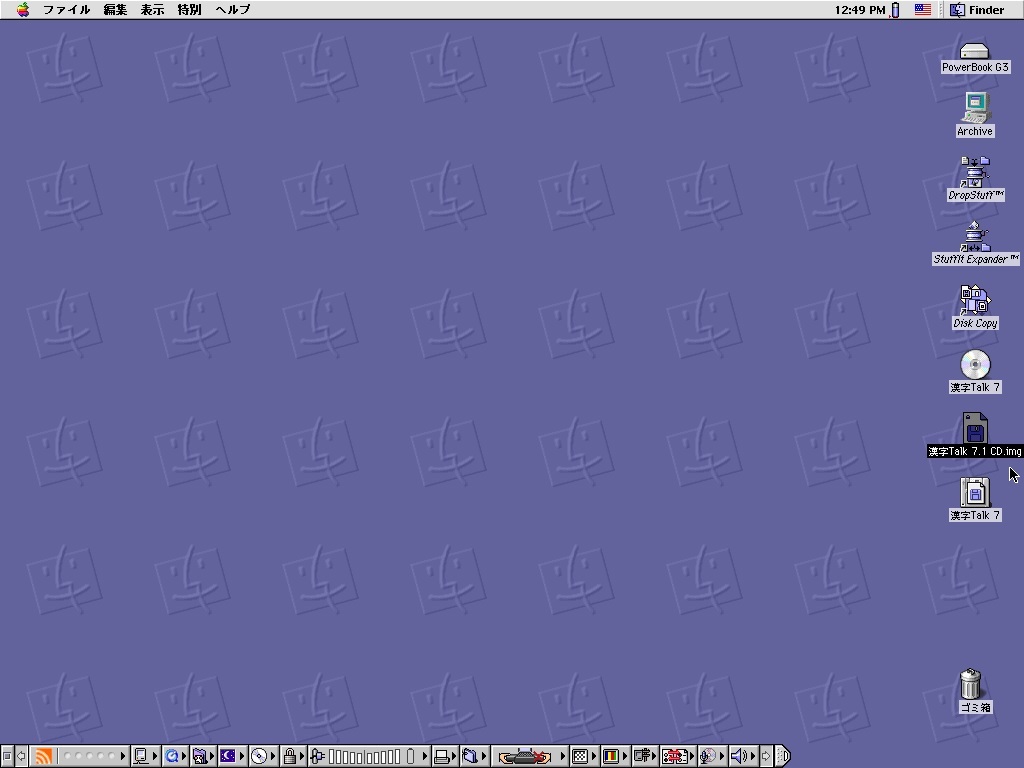Click the 'PowerBook G3' icon label

(975, 67)
